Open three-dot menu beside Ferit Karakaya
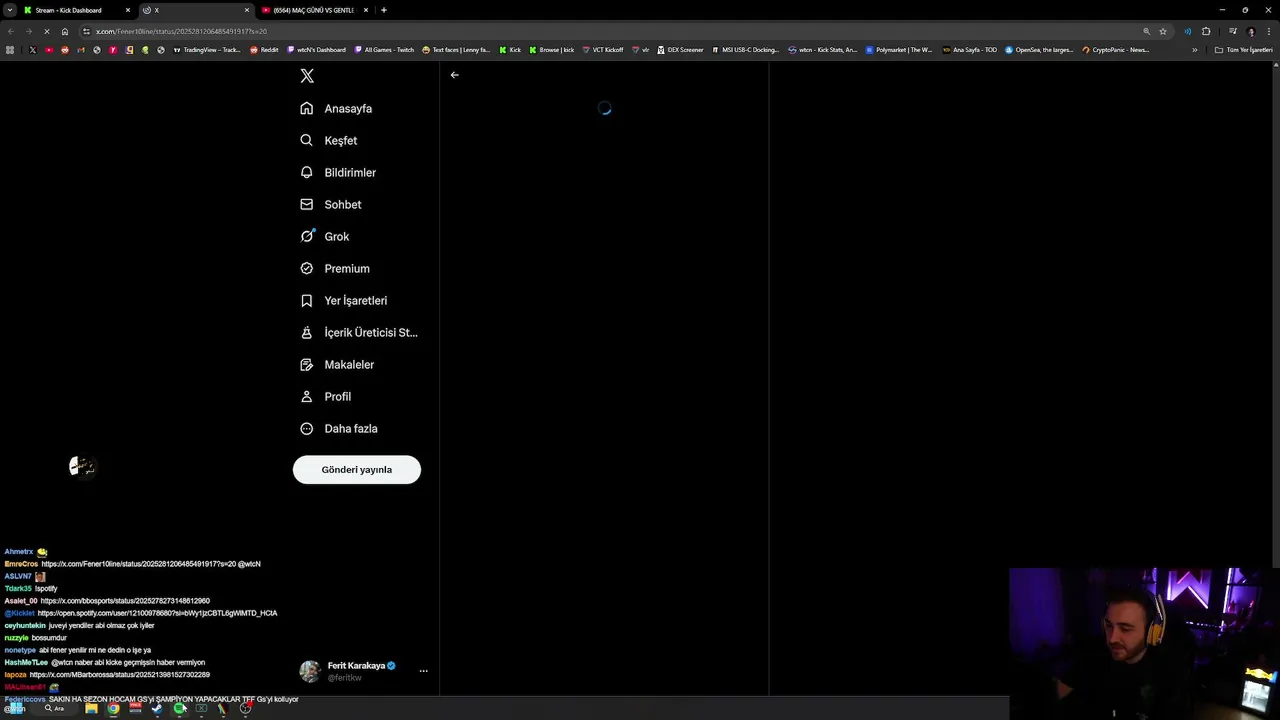1280x720 pixels. point(423,671)
